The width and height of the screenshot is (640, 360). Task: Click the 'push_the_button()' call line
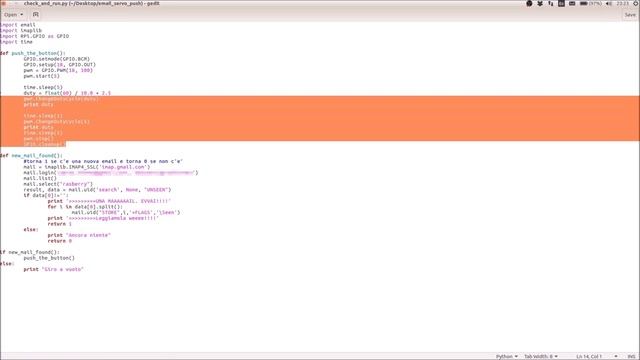pos(49,258)
